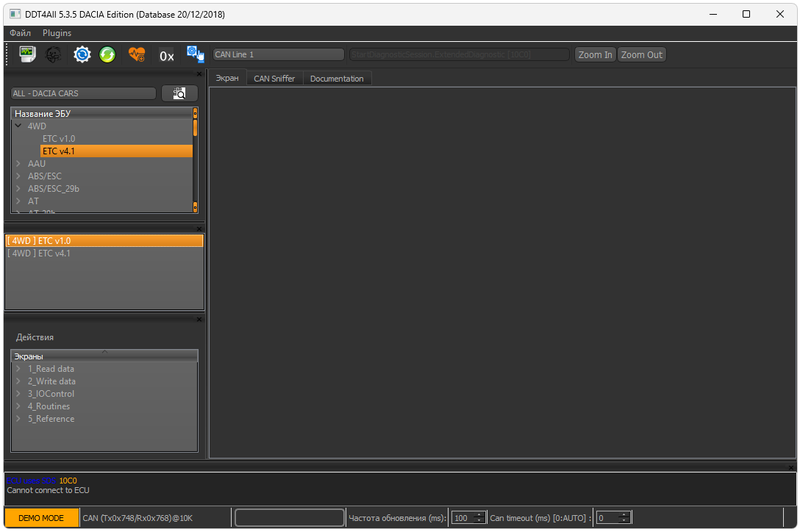
Task: Click the blue screen pointer icon
Action: [195, 54]
